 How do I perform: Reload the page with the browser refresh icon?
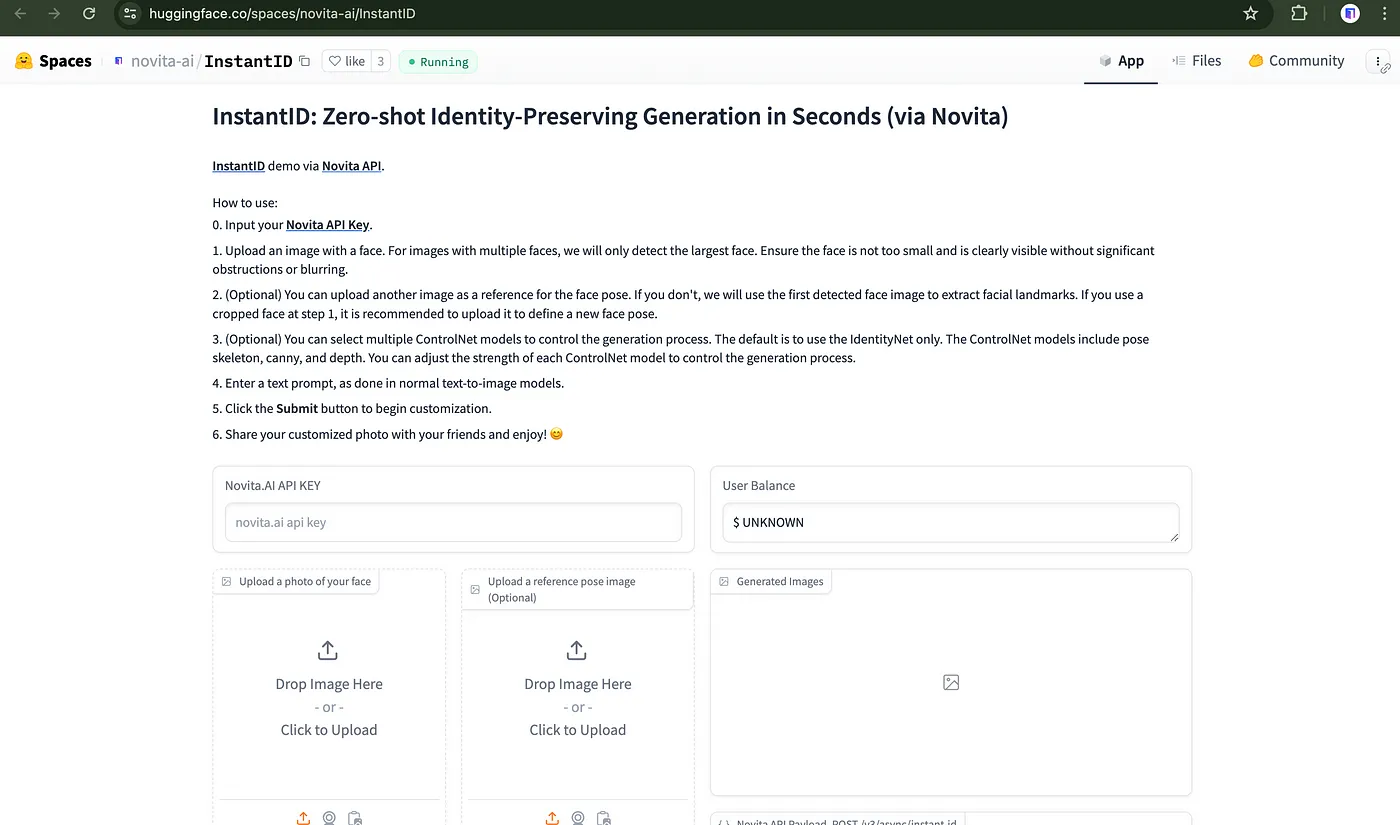(89, 14)
